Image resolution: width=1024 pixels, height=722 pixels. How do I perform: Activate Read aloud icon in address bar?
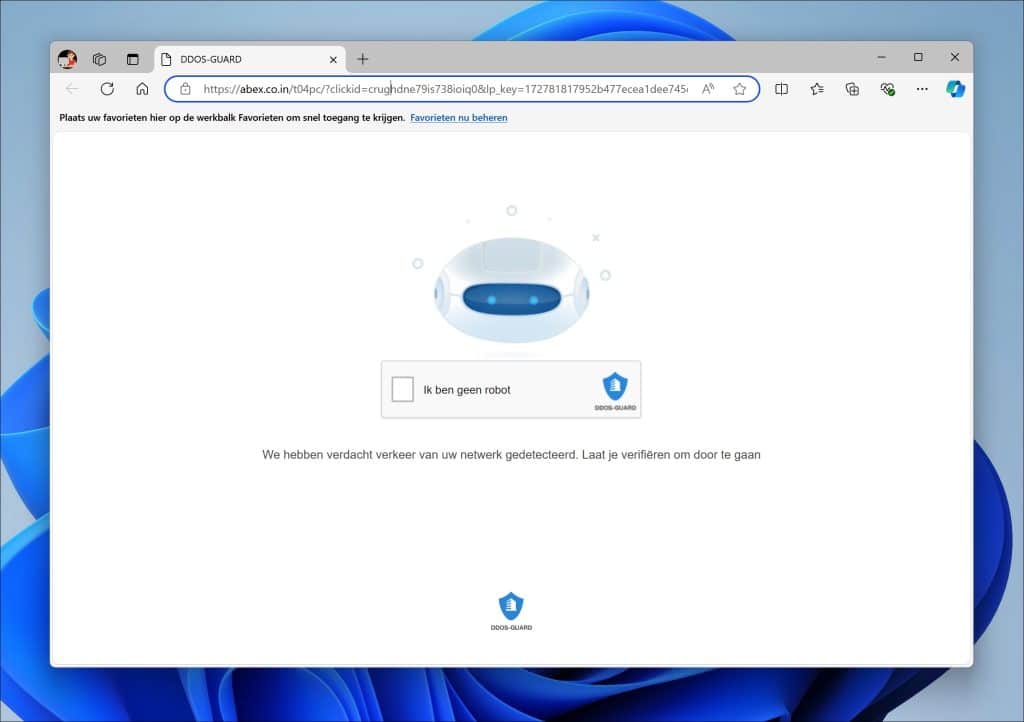pos(708,89)
